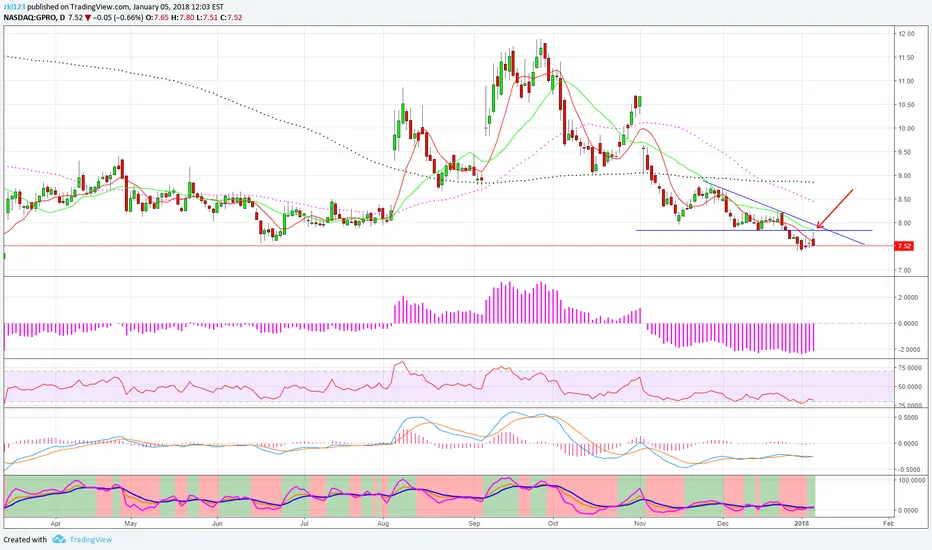Click the -0.5000 MACD scale label
This screenshot has width=932, height=550.
pos(907,470)
